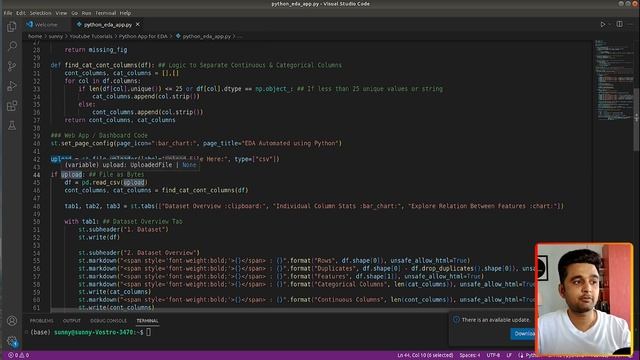Close the python_eda_app.py tab

pyautogui.click(x=138, y=24)
